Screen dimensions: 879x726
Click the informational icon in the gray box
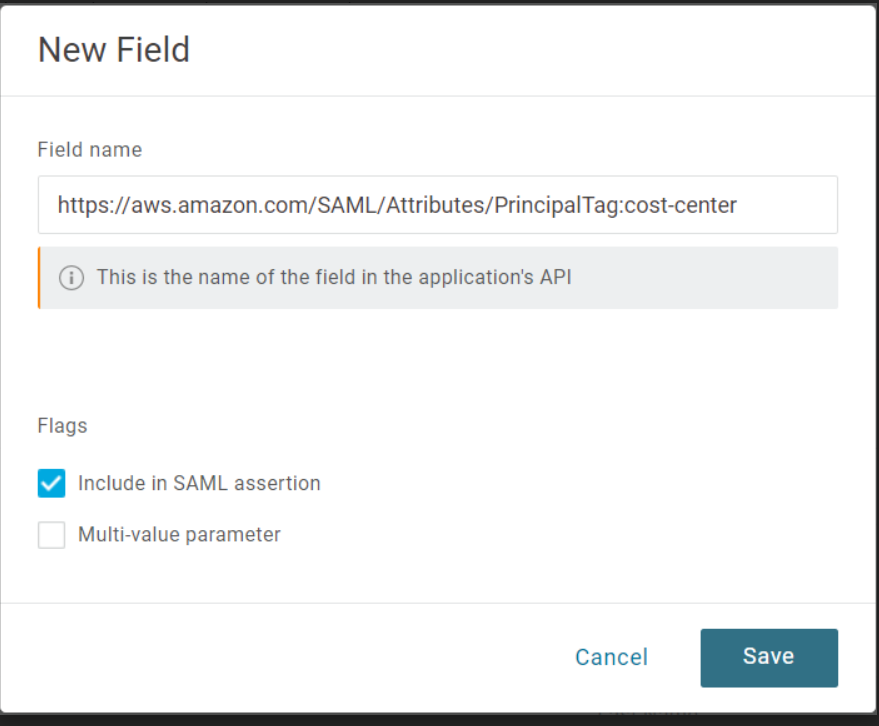click(x=71, y=278)
